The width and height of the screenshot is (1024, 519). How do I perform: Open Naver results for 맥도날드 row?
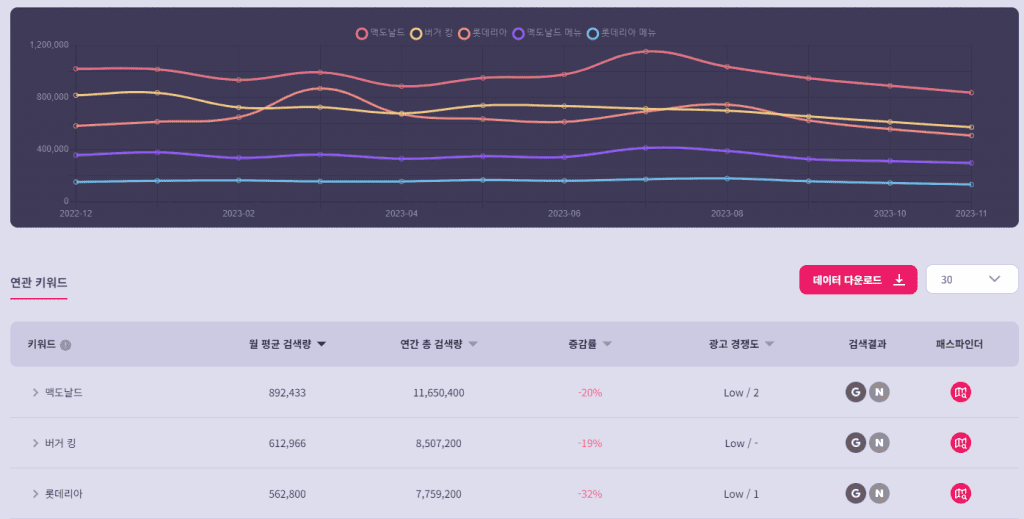point(879,392)
